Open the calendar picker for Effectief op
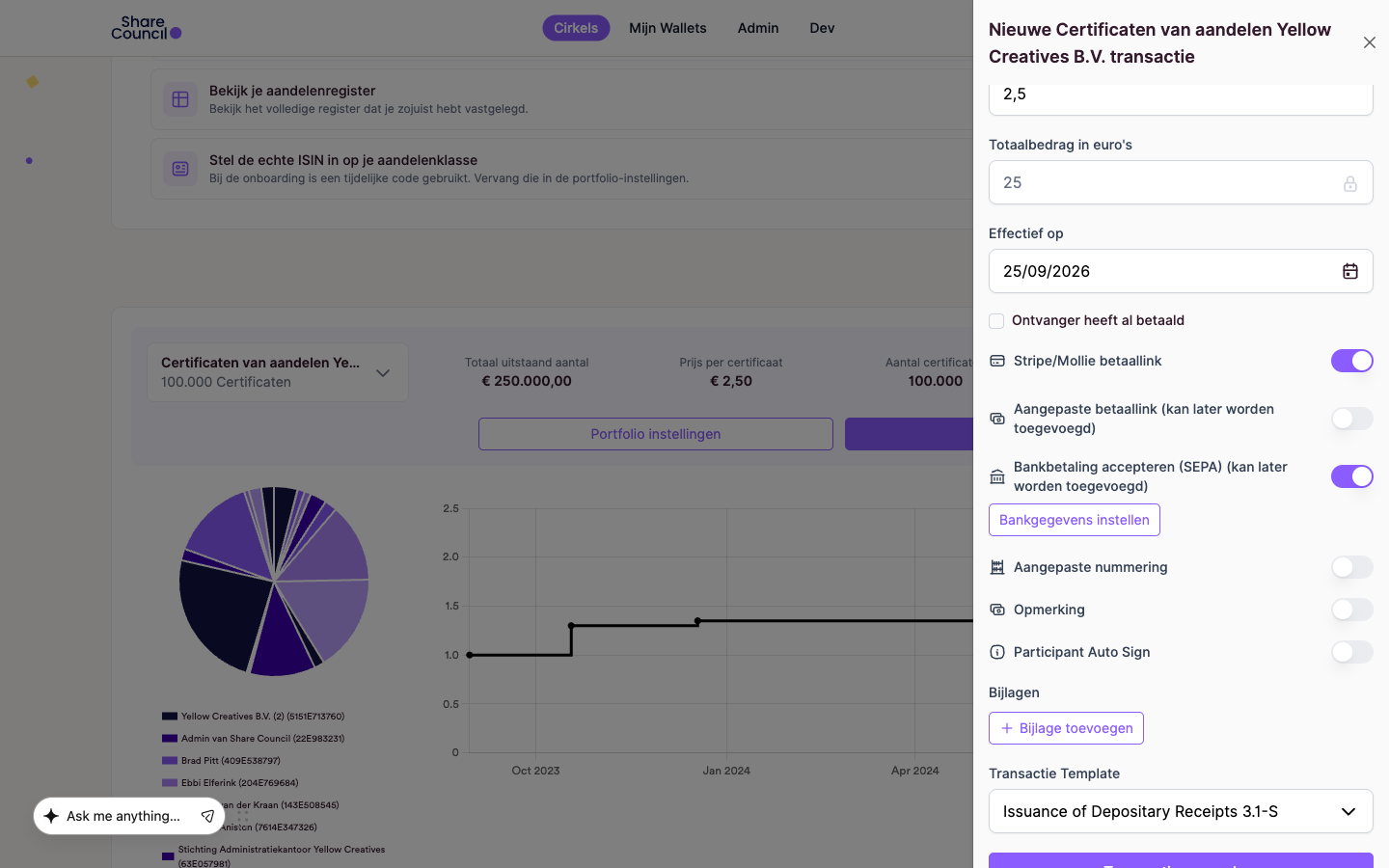The width and height of the screenshot is (1389, 868). 1350,271
